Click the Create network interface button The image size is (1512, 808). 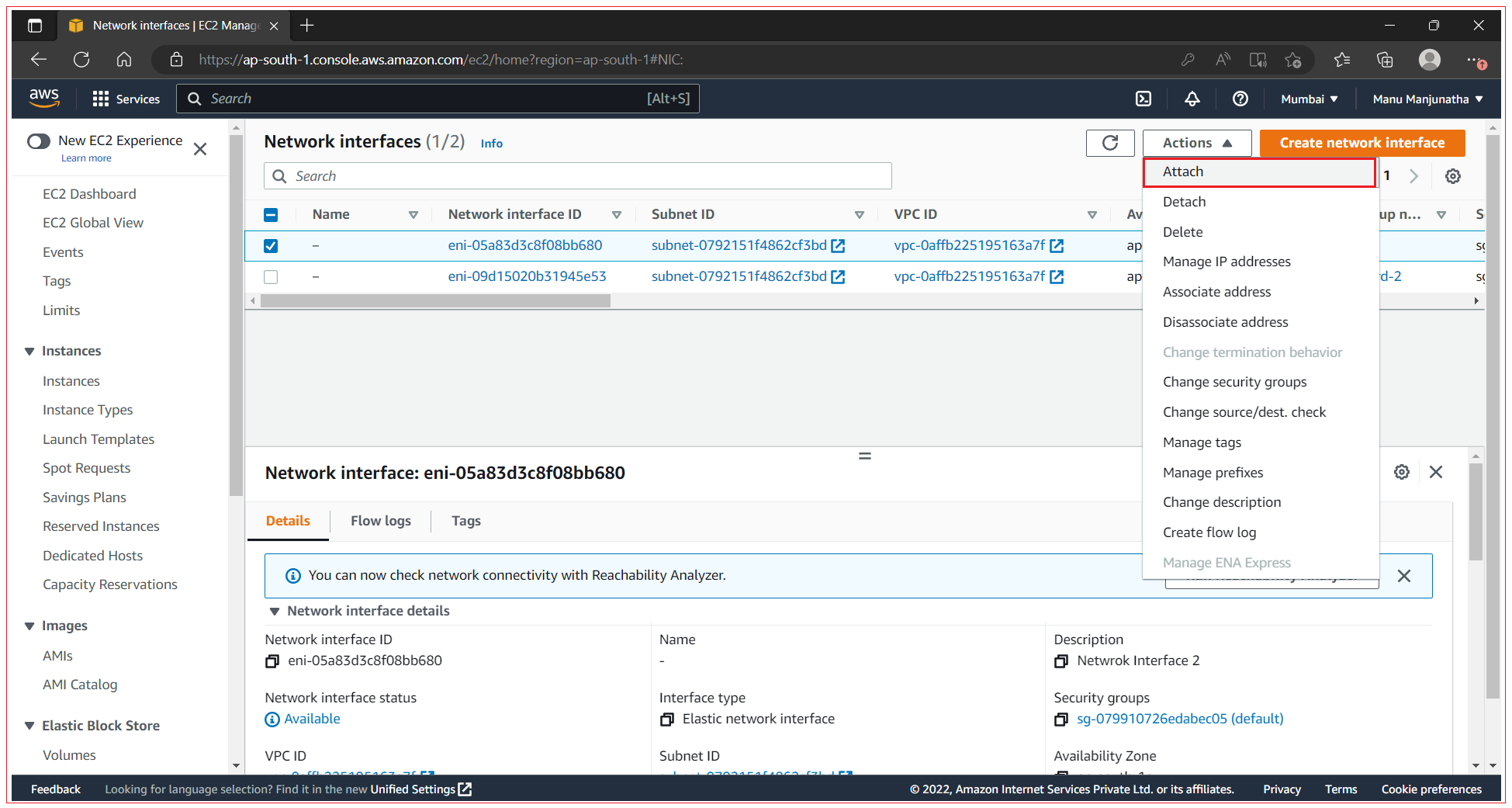point(1362,143)
